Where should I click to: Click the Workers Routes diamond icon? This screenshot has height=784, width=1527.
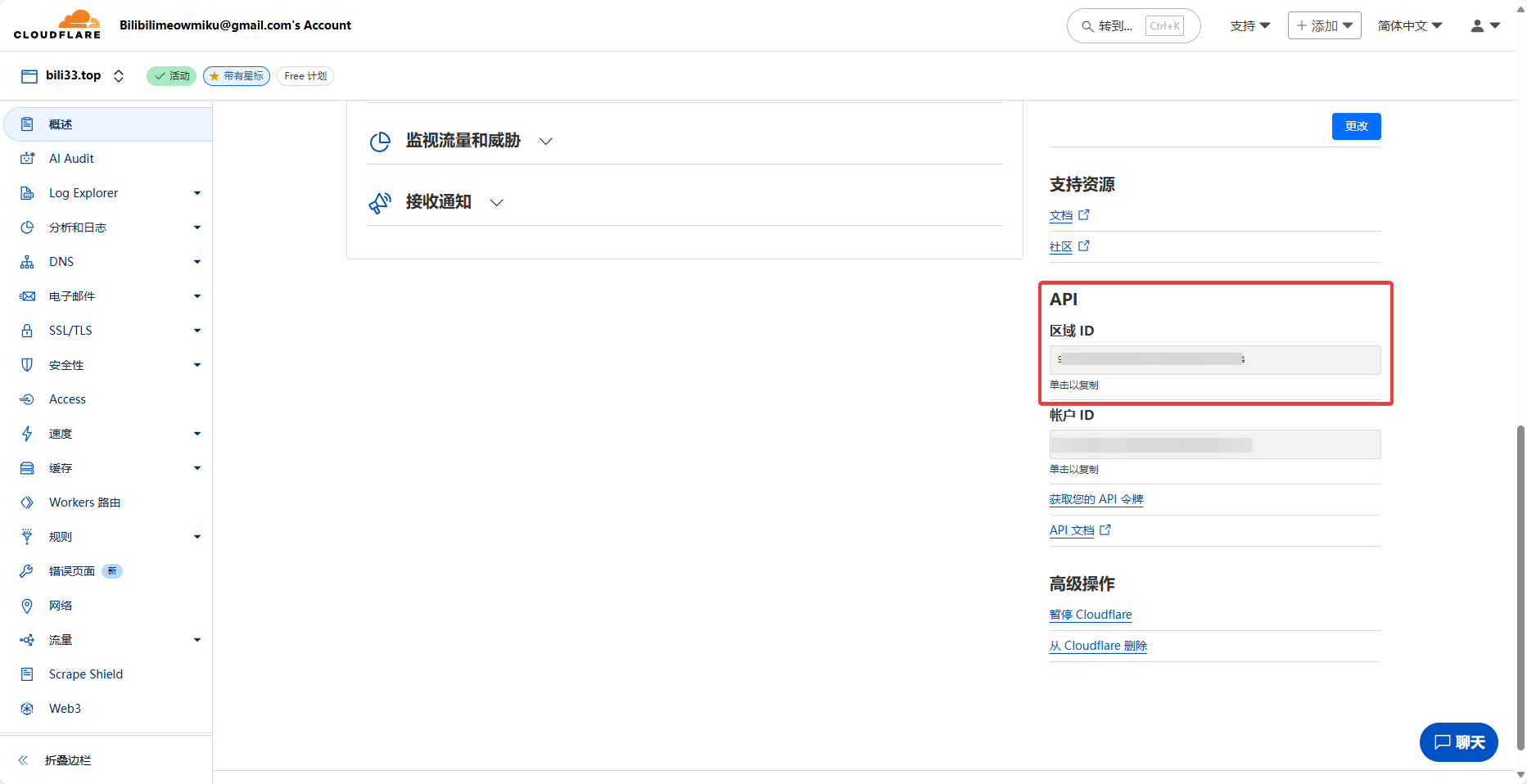(27, 502)
